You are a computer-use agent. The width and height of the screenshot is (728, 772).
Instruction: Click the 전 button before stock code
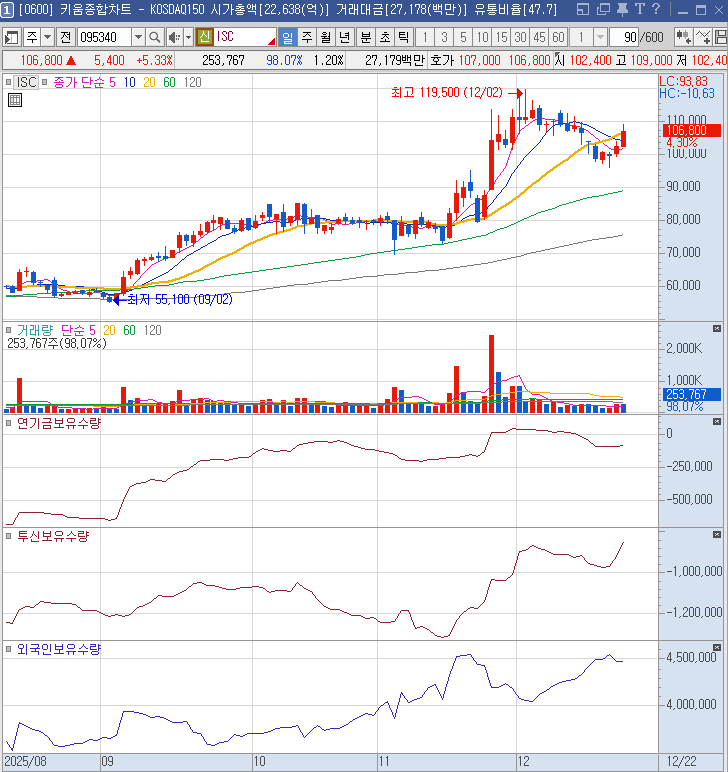click(65, 37)
